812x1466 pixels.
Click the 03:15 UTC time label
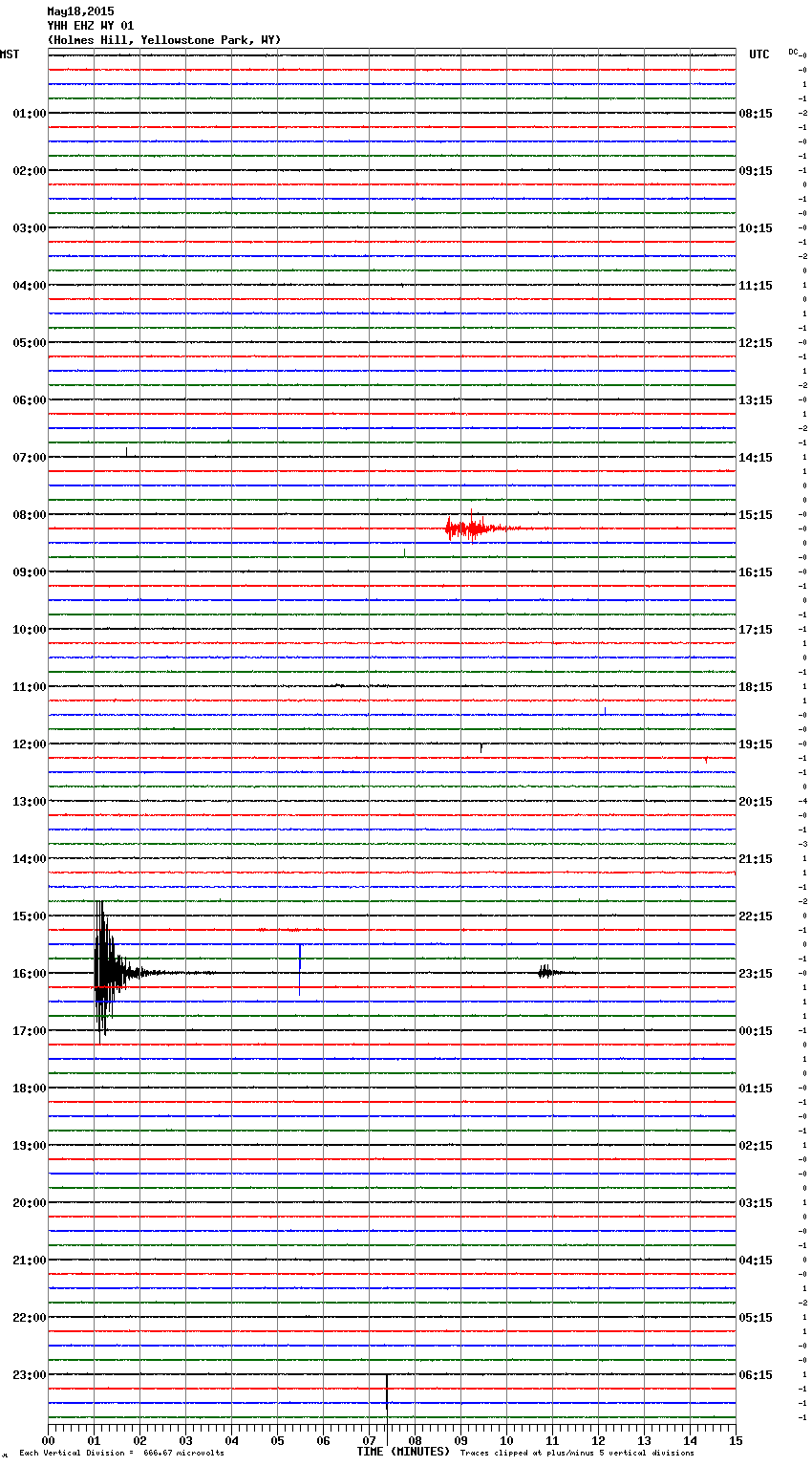pos(756,1203)
